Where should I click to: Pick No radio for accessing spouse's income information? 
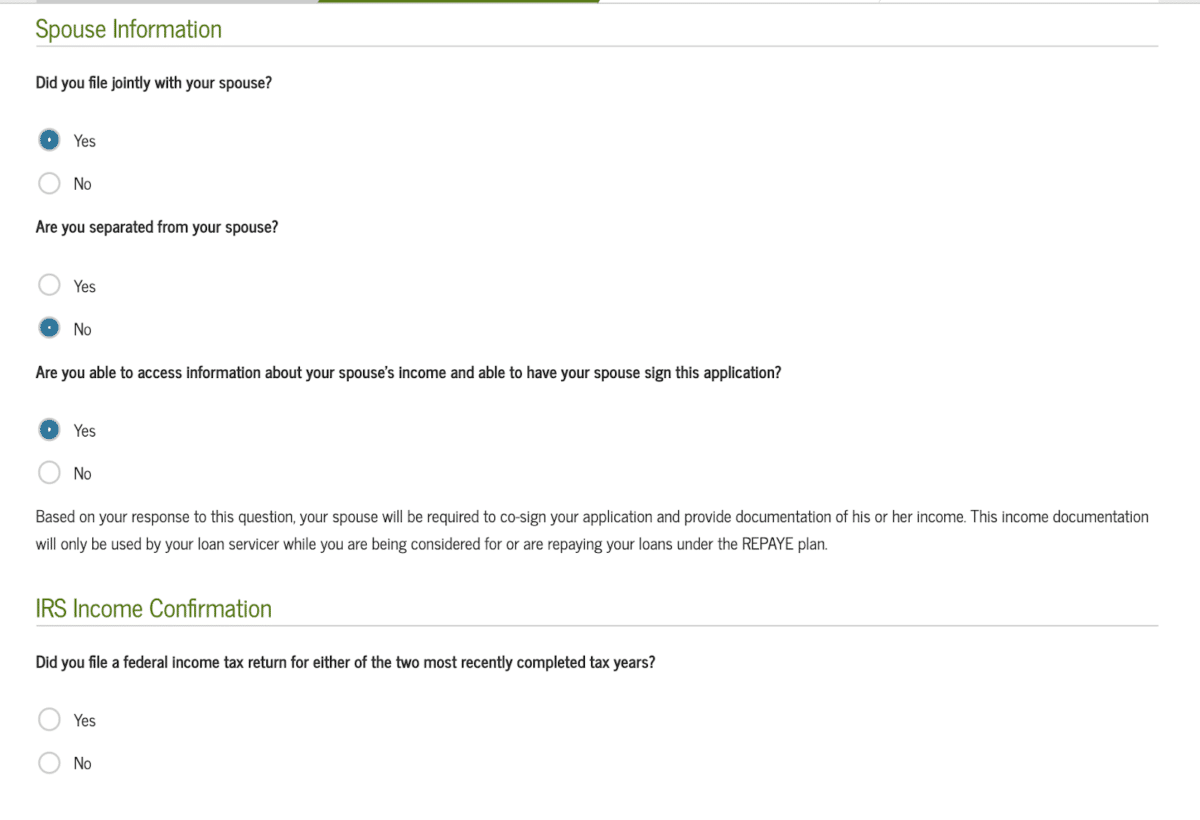point(49,473)
